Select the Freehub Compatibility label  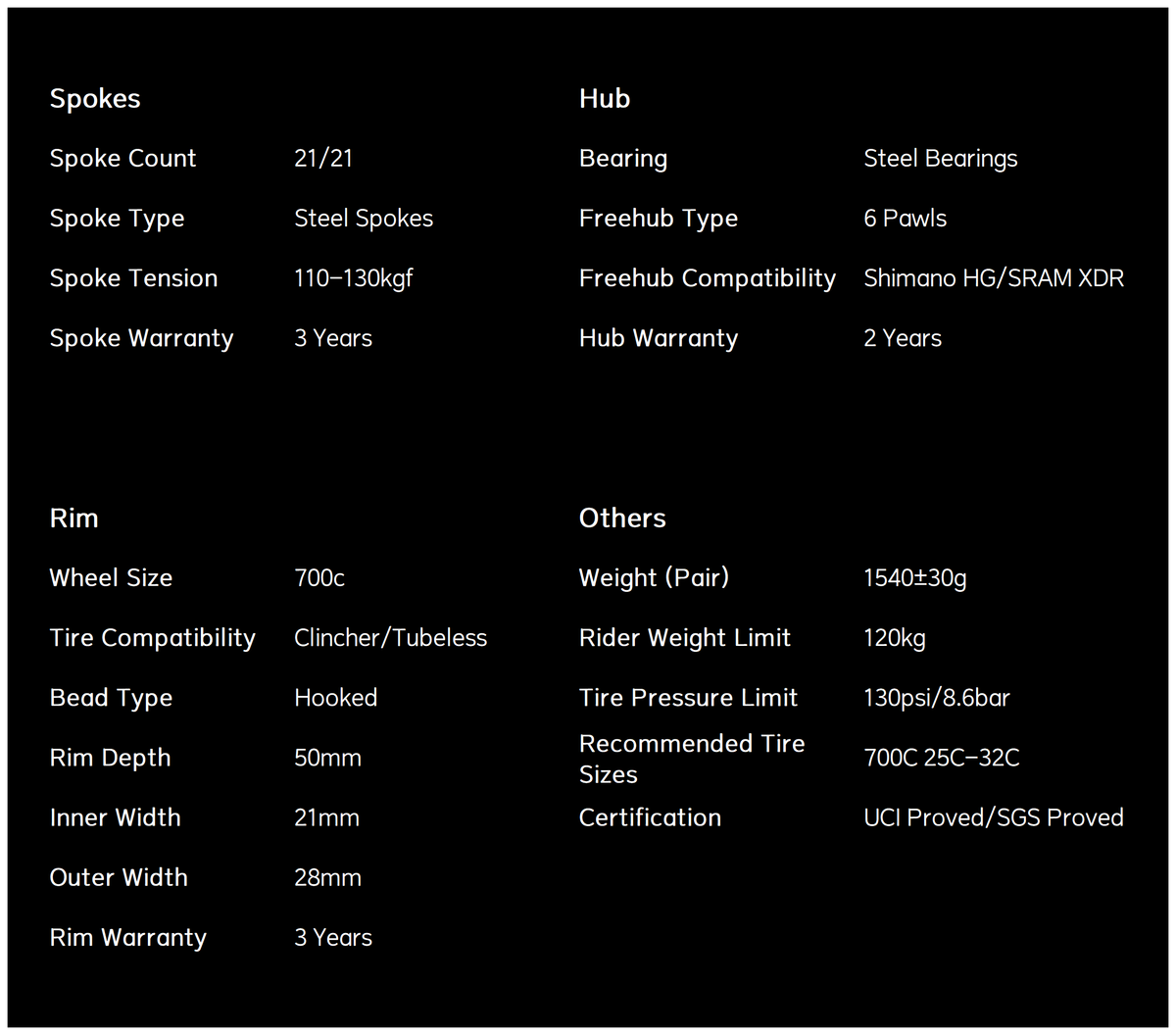tap(707, 278)
